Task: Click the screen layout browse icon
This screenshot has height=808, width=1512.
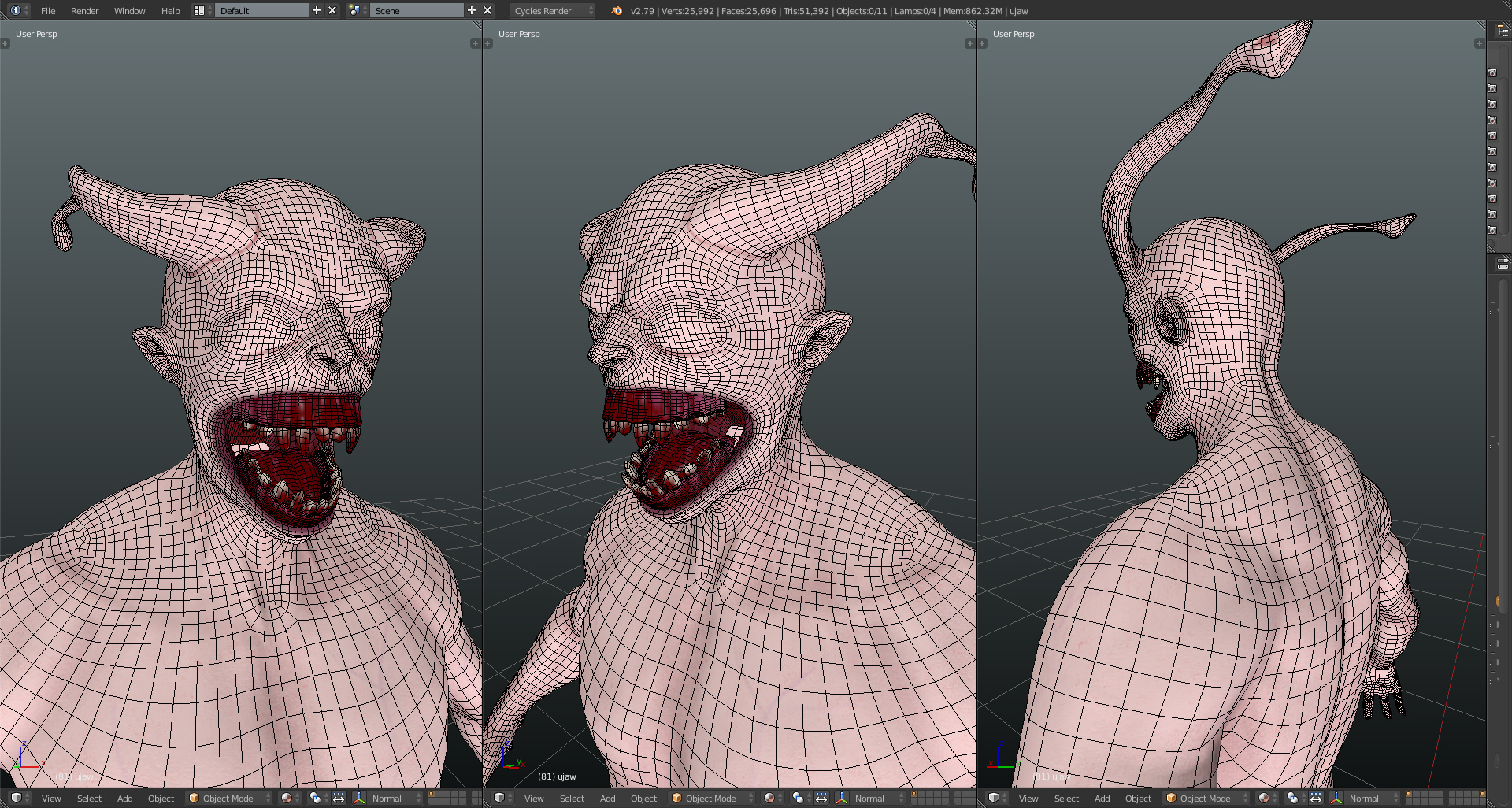Action: [200, 10]
